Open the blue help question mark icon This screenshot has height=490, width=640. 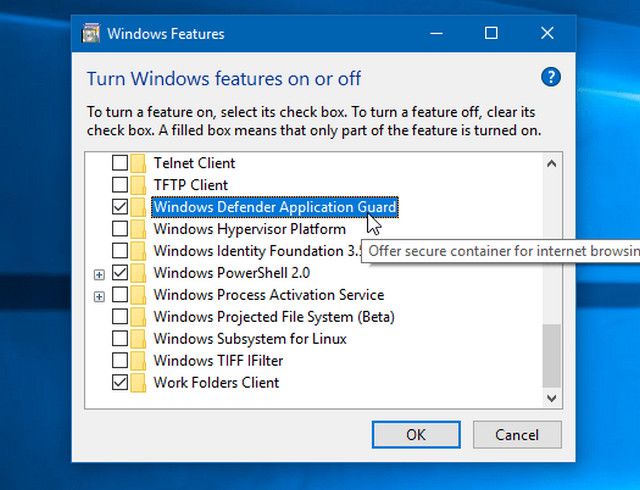(x=550, y=77)
